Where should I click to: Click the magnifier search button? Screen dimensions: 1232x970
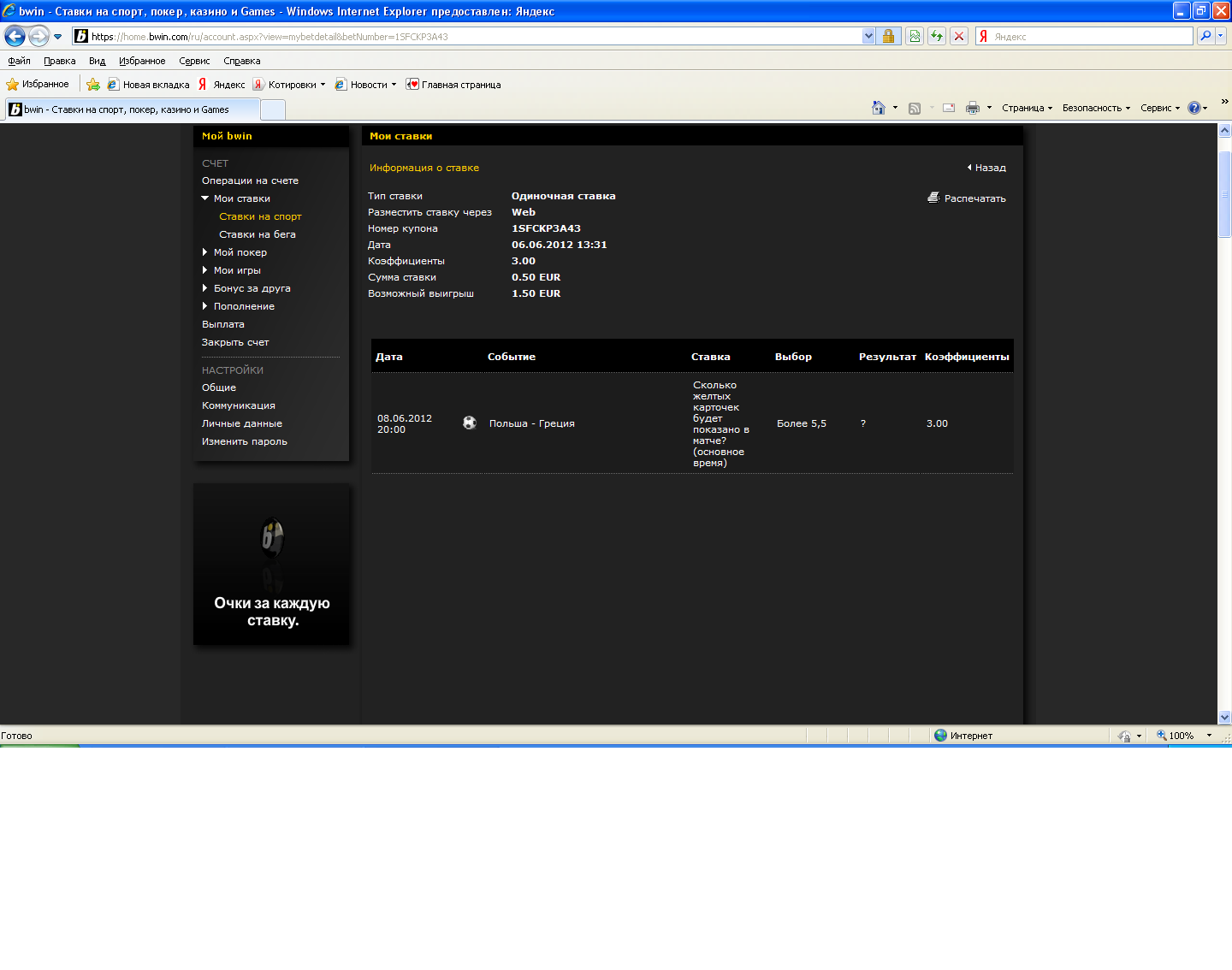click(x=1205, y=36)
